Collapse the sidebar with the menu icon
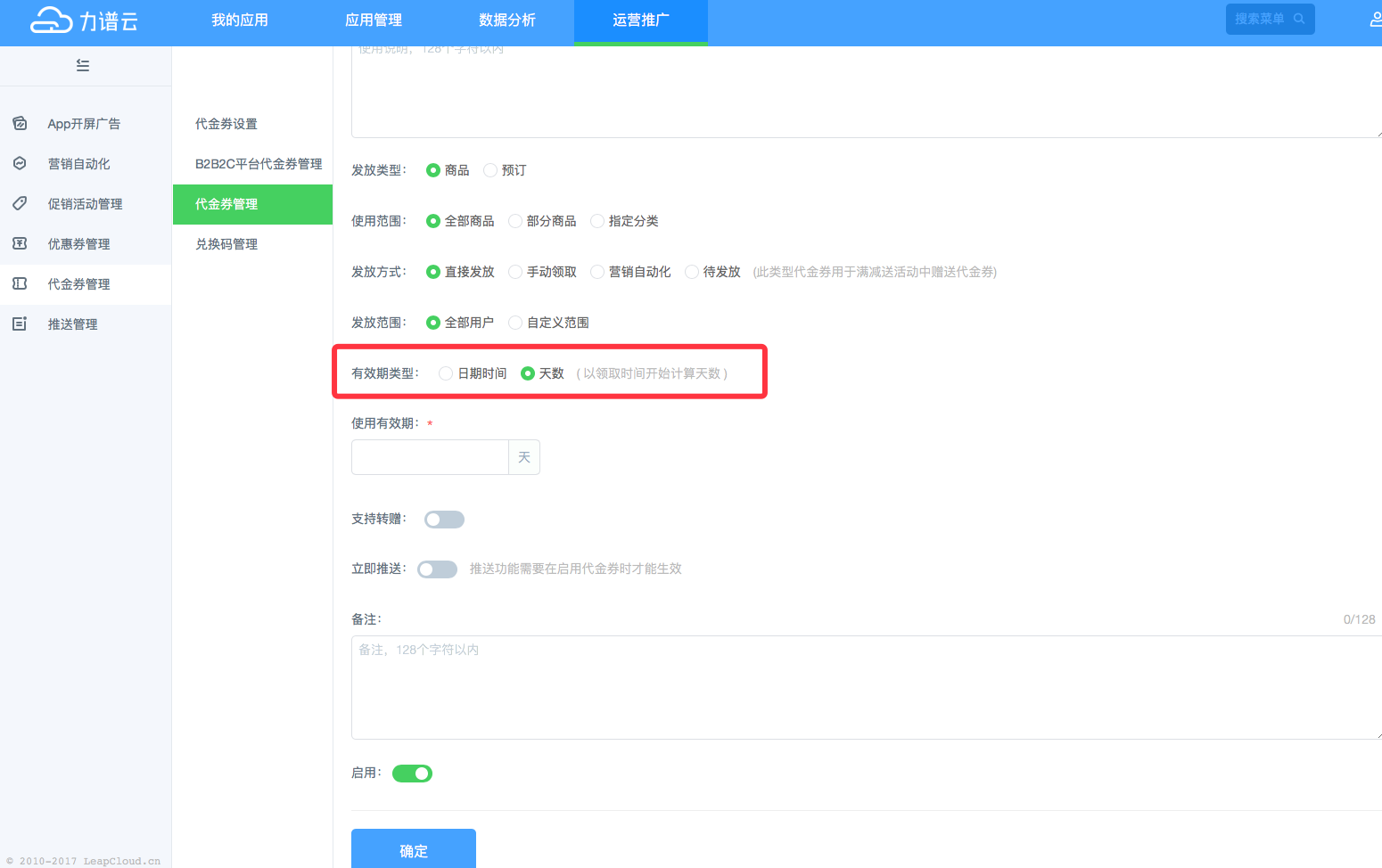1382x868 pixels. [83, 65]
